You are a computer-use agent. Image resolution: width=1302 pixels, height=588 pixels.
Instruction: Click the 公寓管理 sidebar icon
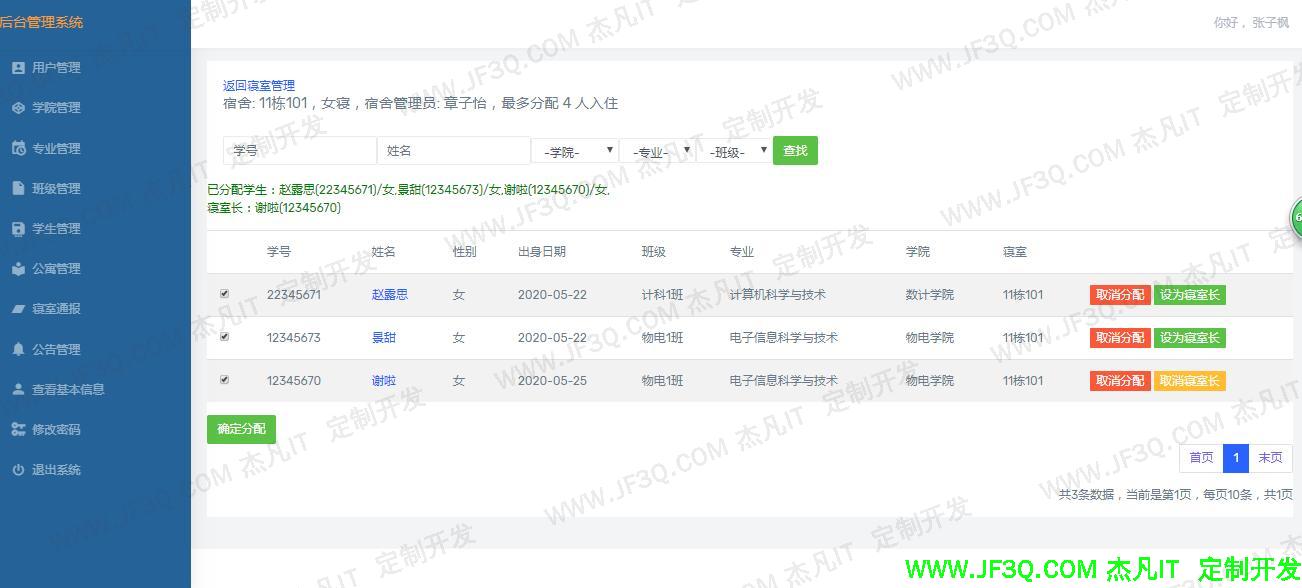click(18, 269)
